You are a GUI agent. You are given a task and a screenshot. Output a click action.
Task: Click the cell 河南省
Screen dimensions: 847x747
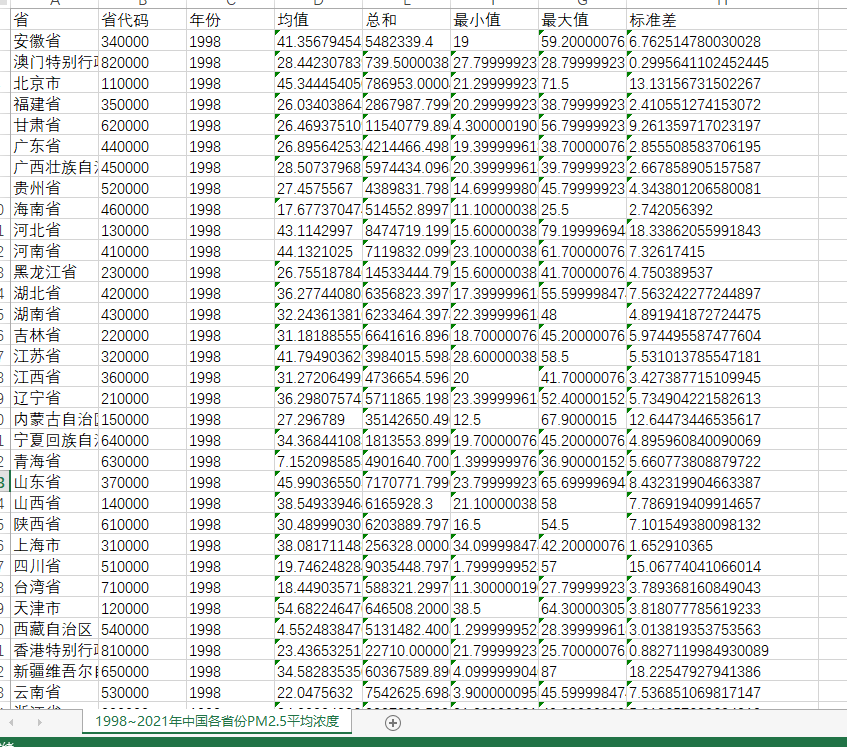(x=55, y=252)
